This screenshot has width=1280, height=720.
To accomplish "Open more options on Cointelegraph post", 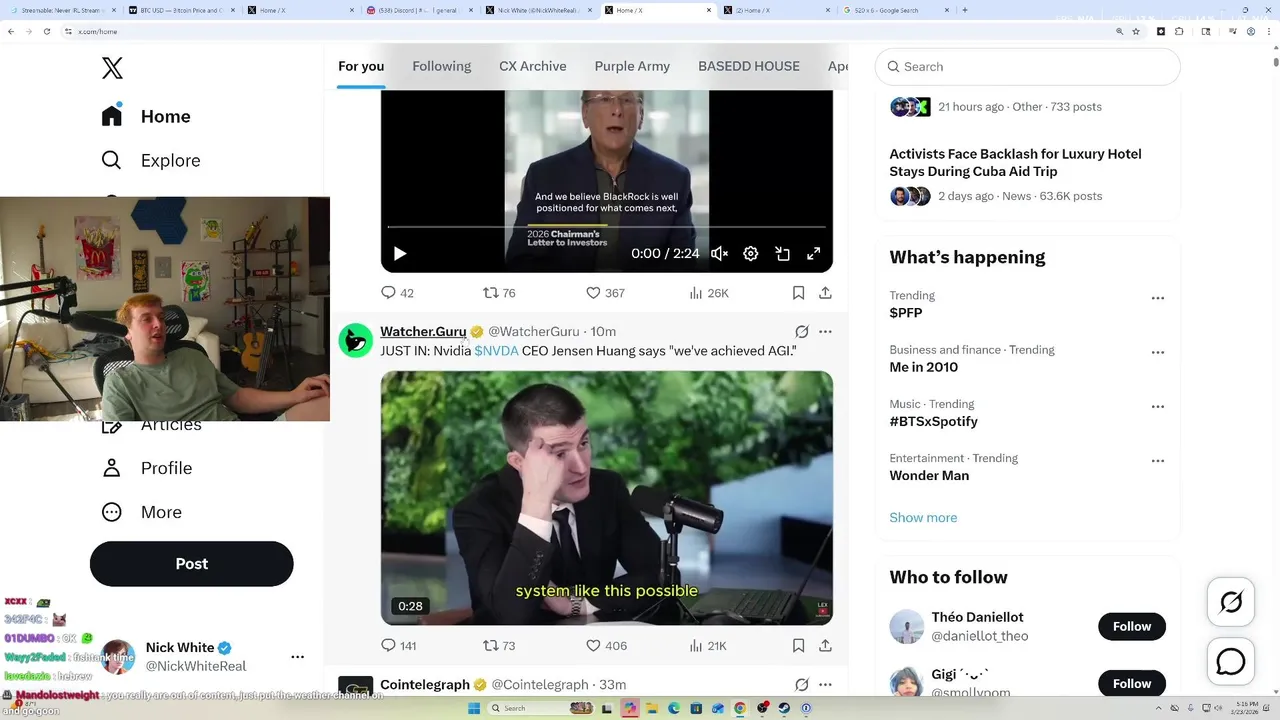I will click(x=825, y=685).
